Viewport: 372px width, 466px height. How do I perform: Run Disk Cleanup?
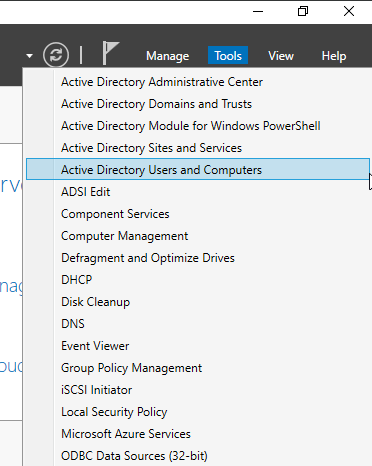coord(95,302)
